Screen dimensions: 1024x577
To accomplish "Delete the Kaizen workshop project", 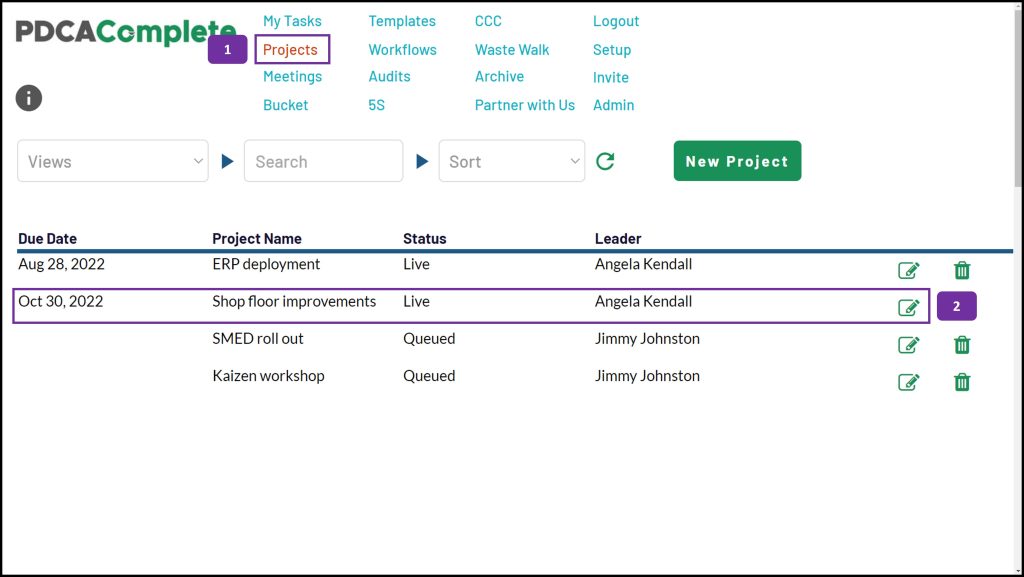I will (x=962, y=382).
